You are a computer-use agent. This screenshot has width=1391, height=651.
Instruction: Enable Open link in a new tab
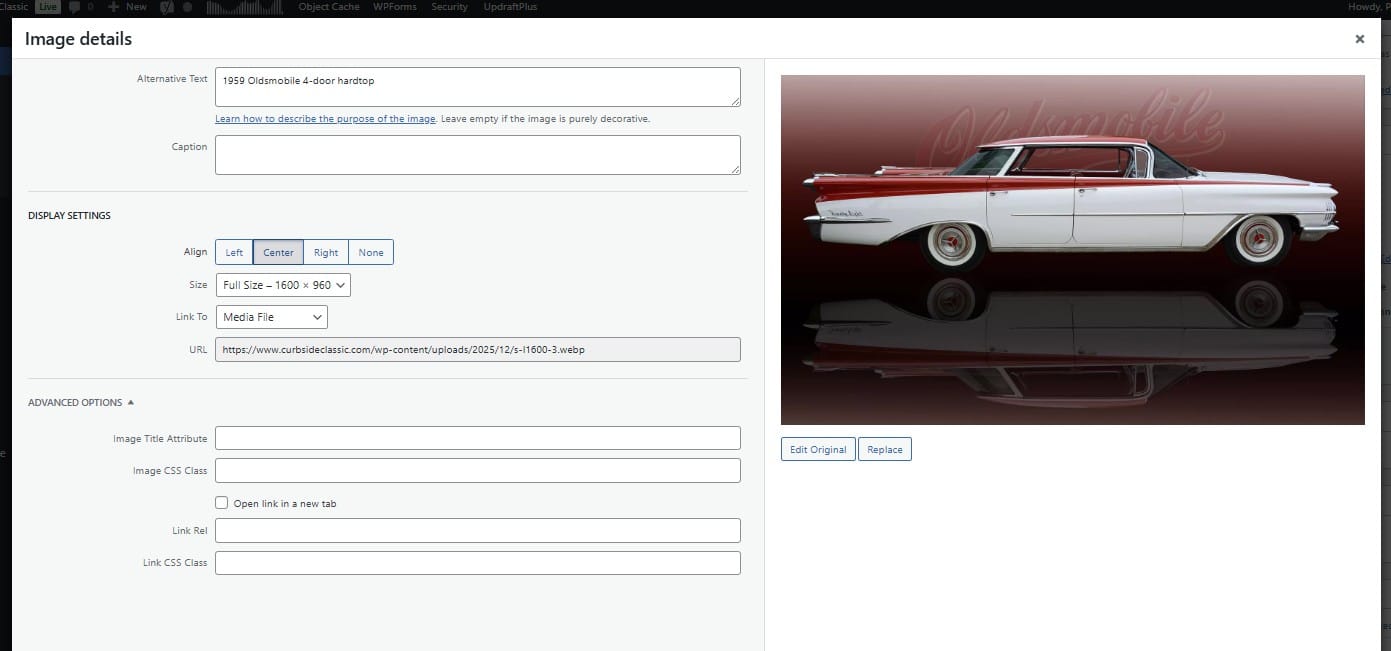(222, 503)
